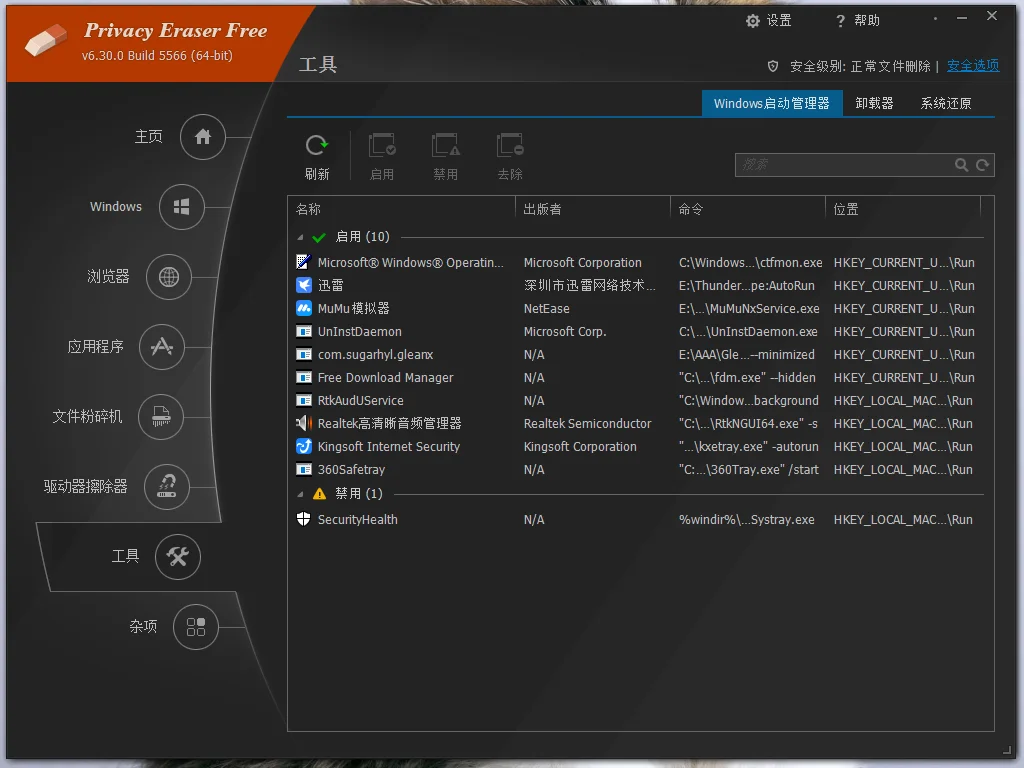Click the search magnifier icon
The height and width of the screenshot is (768, 1024).
pyautogui.click(x=961, y=165)
